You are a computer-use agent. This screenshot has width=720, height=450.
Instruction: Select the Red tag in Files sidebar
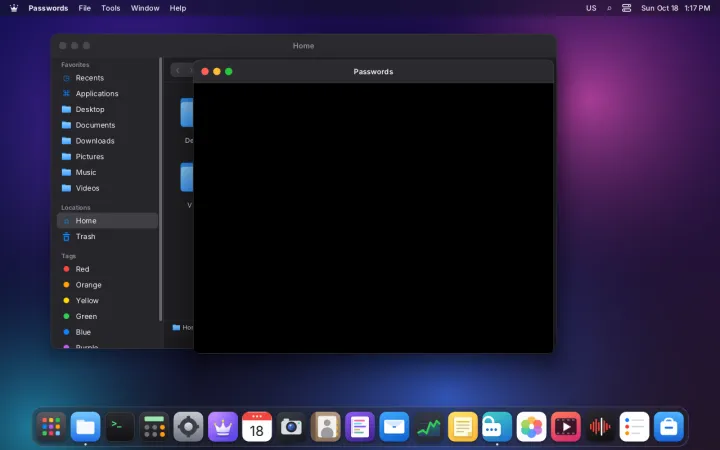click(x=107, y=269)
